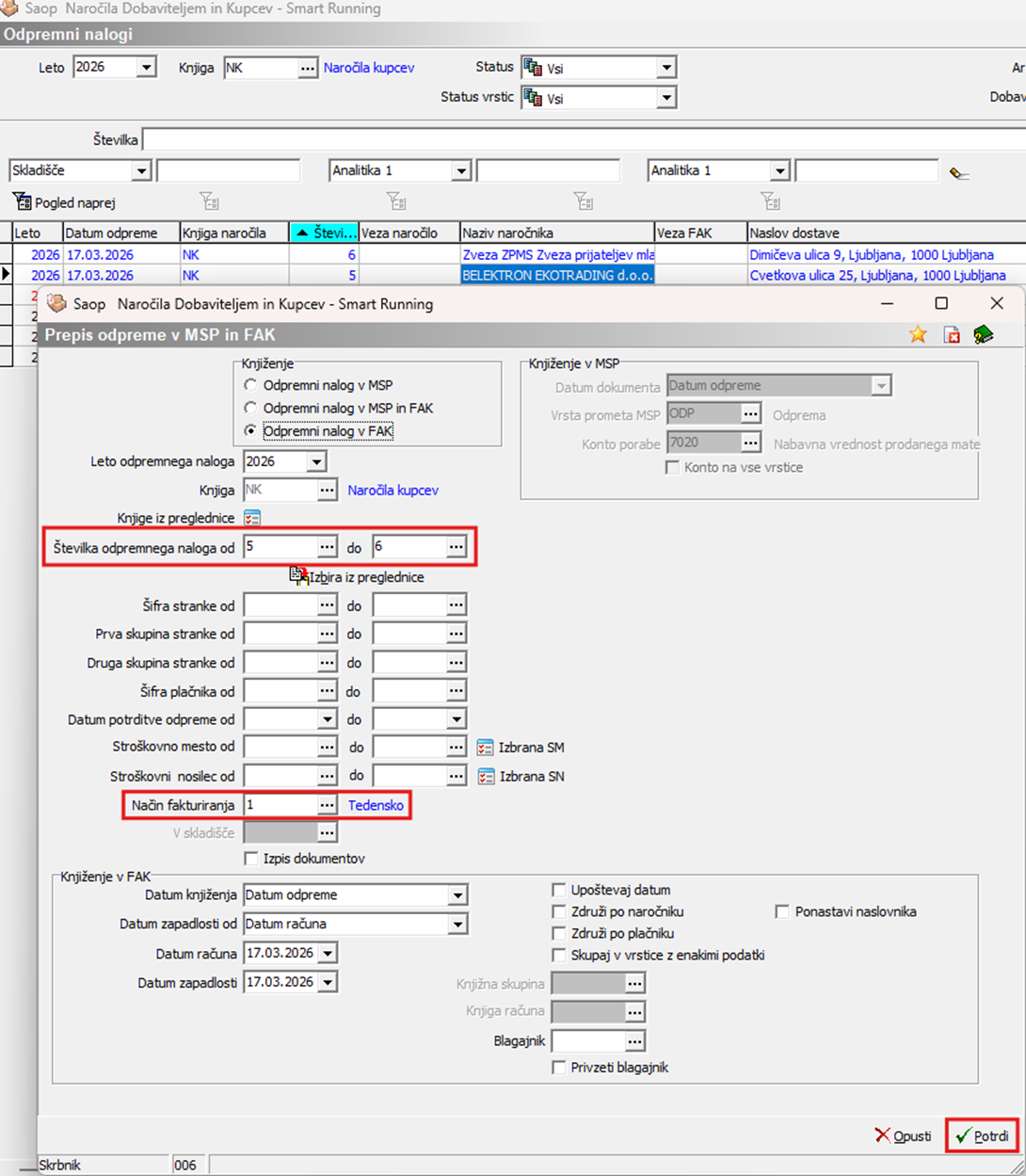The image size is (1026, 1176).
Task: Select row Zveza ZPMS Zveza prijateljev
Action: point(557,255)
